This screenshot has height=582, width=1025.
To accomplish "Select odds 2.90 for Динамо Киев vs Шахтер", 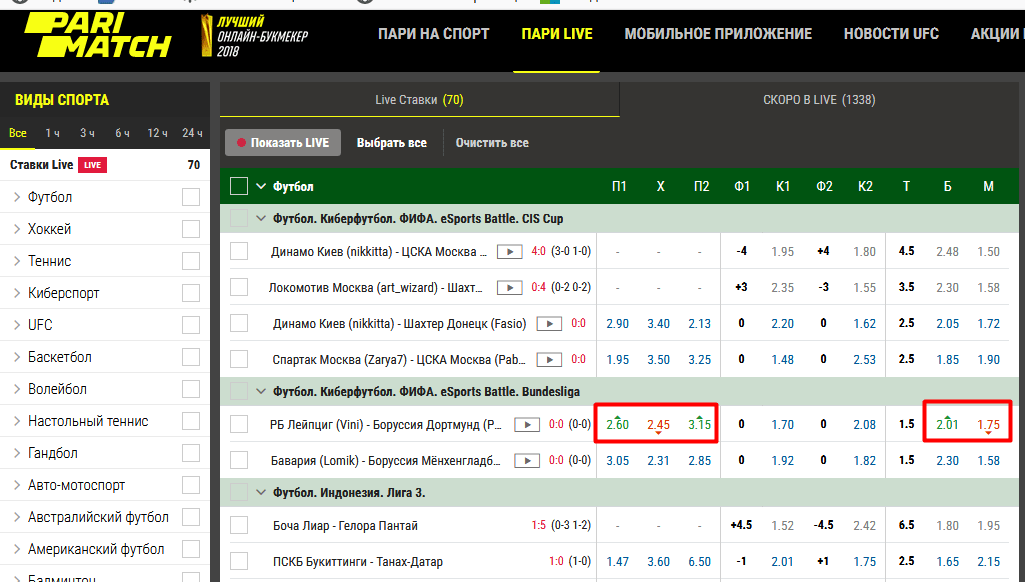I will point(617,324).
